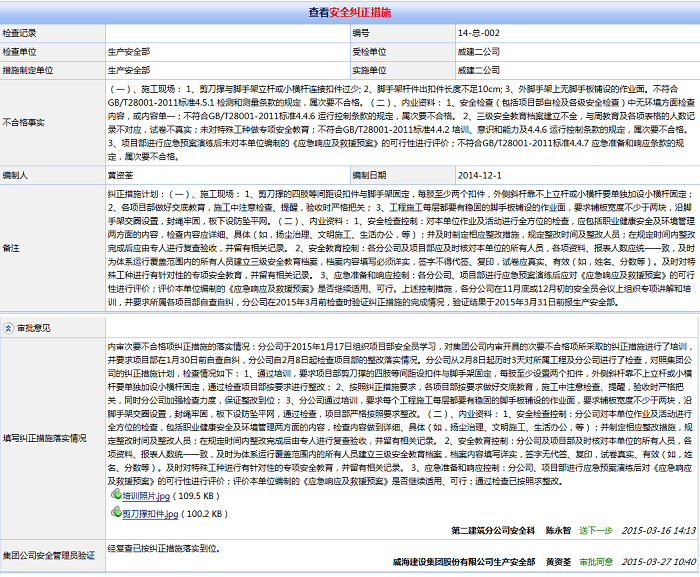Click the 实施单位 value 威建二公司
Screen dimensions: 700x577
(478, 70)
